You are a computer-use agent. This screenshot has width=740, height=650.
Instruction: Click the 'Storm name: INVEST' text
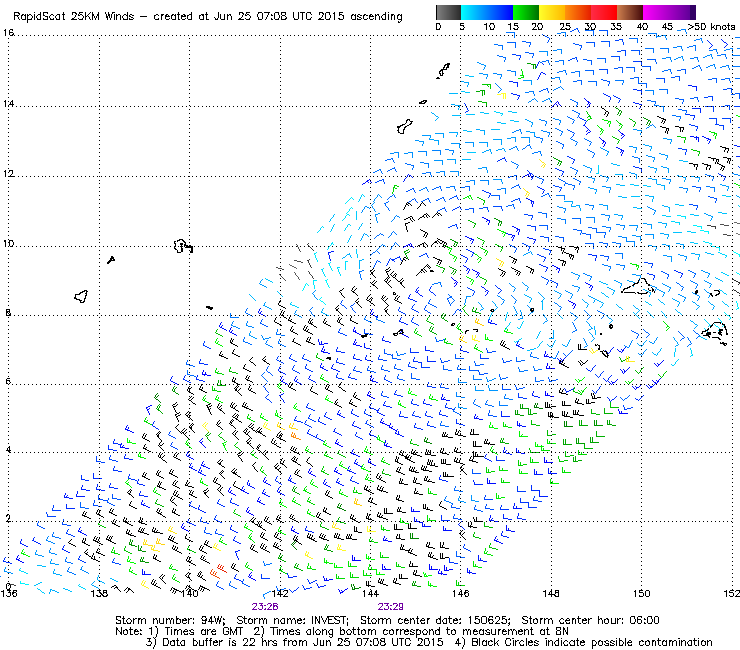(x=292, y=620)
